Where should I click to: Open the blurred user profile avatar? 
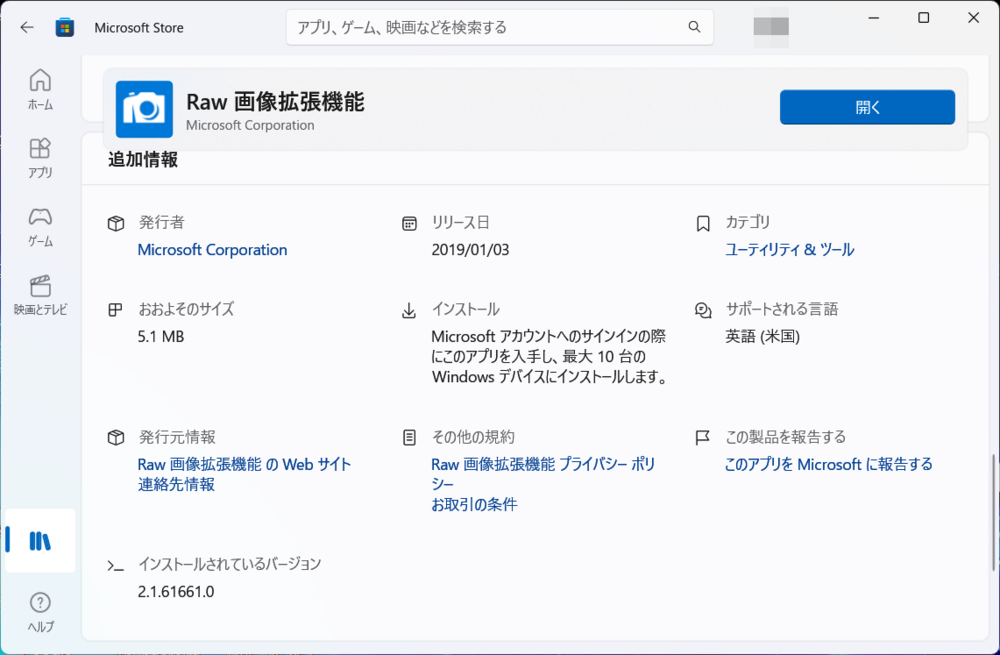click(x=771, y=27)
